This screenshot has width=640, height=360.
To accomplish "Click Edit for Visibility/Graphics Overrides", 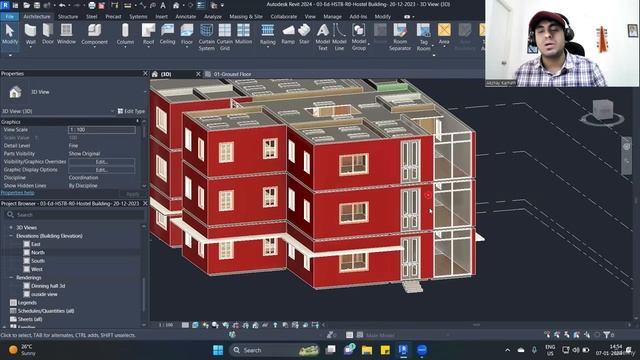I will click(x=102, y=162).
